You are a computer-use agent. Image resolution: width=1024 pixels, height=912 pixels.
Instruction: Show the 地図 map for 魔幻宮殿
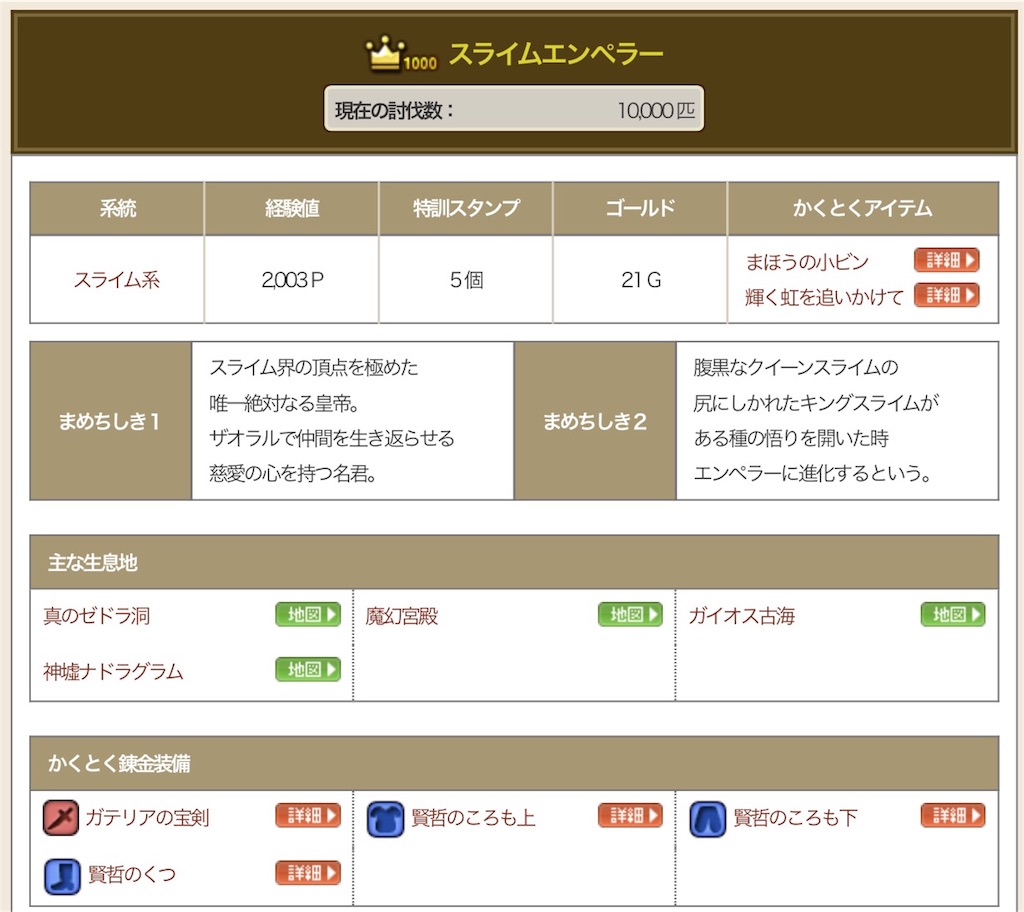pyautogui.click(x=630, y=614)
